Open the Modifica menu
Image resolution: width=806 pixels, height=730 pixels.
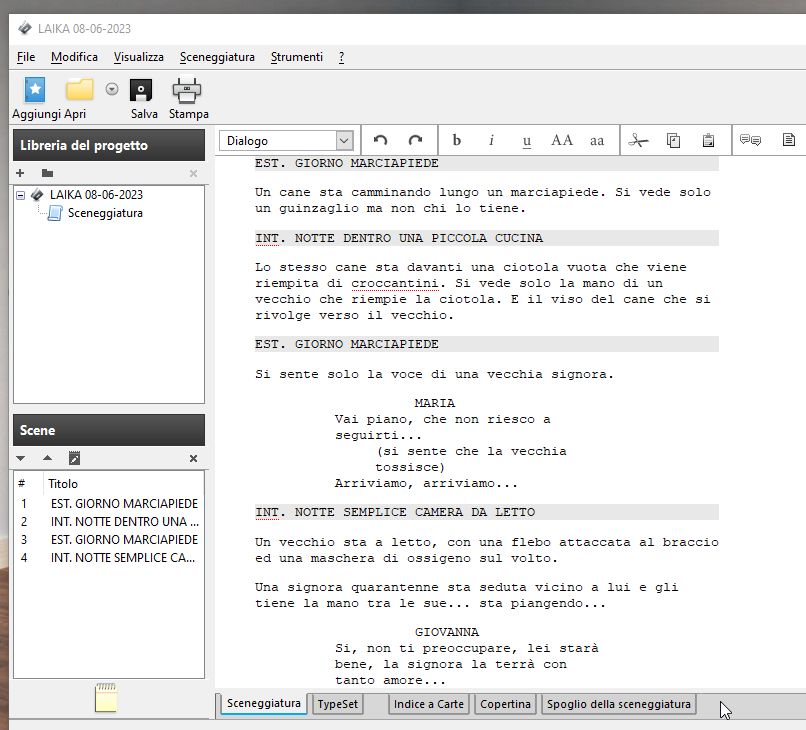(74, 57)
